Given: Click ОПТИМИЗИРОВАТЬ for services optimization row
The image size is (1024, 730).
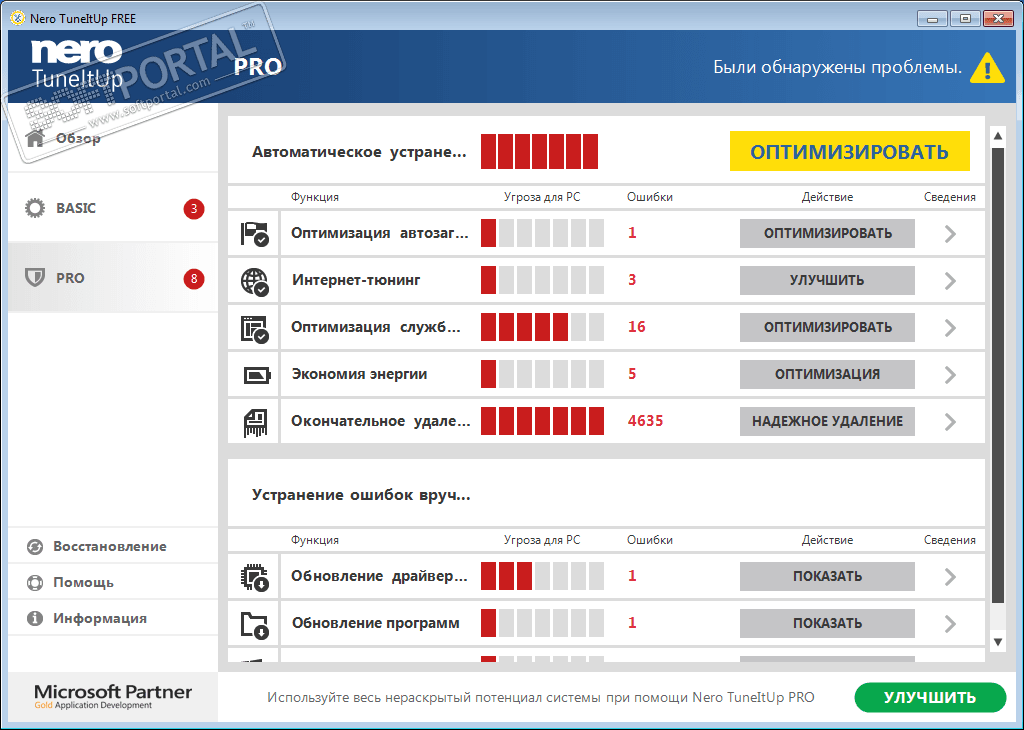Looking at the screenshot, I should [x=827, y=328].
